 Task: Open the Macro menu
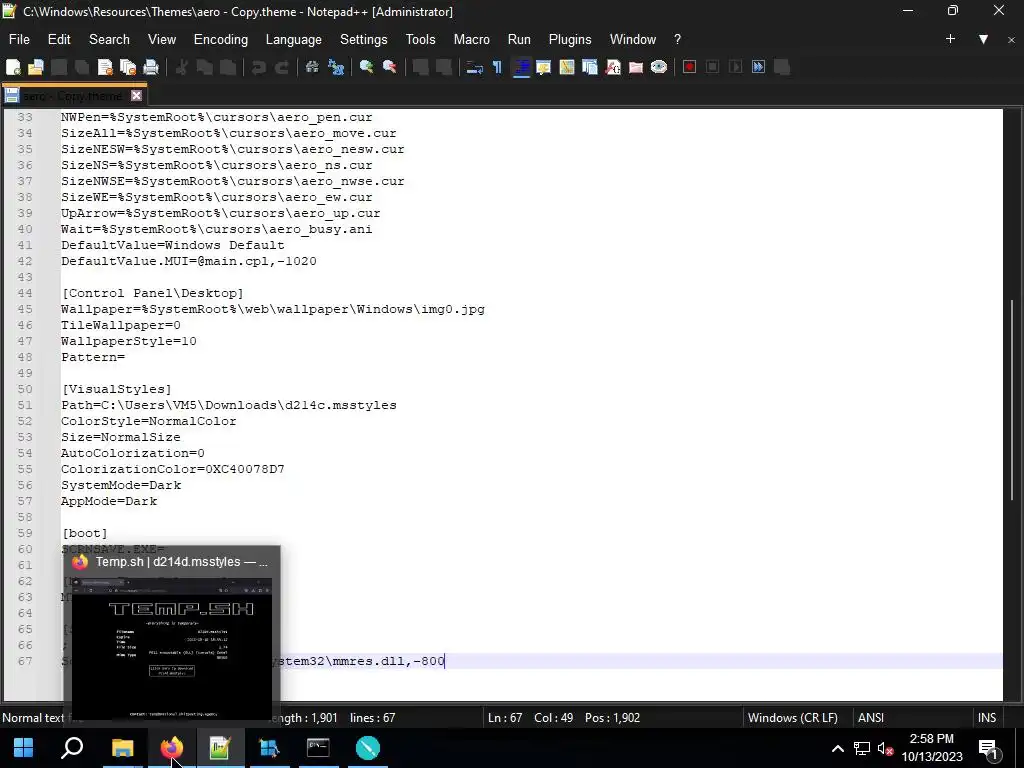472,39
